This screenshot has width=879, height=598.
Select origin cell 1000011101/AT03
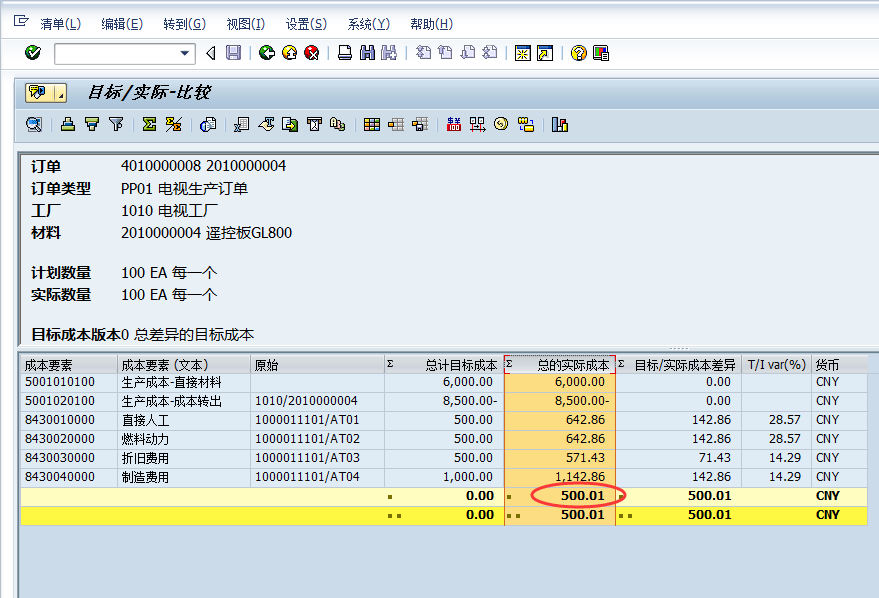coord(317,458)
